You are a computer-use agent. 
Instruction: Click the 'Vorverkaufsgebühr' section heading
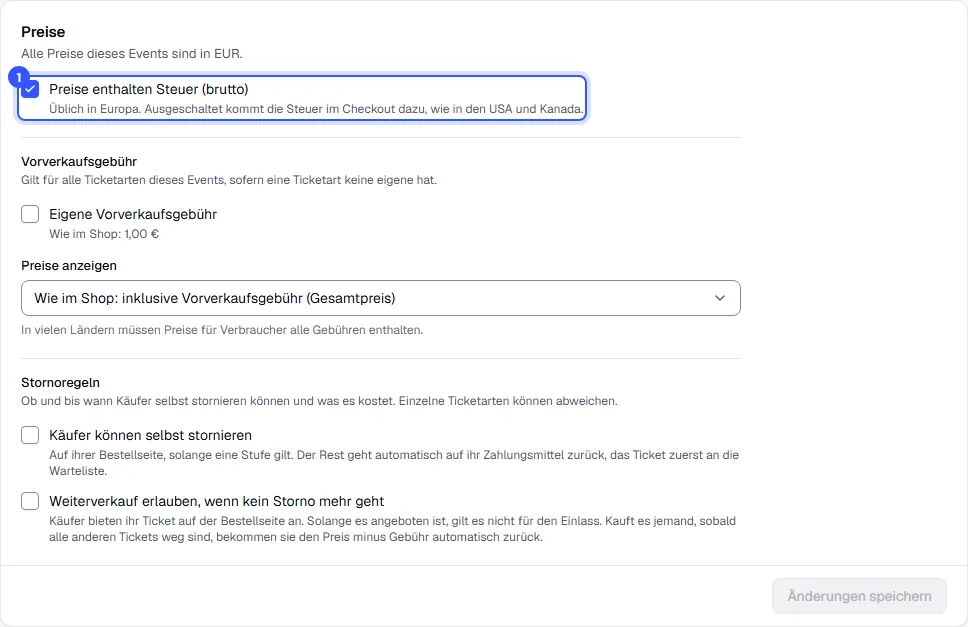click(x=79, y=162)
